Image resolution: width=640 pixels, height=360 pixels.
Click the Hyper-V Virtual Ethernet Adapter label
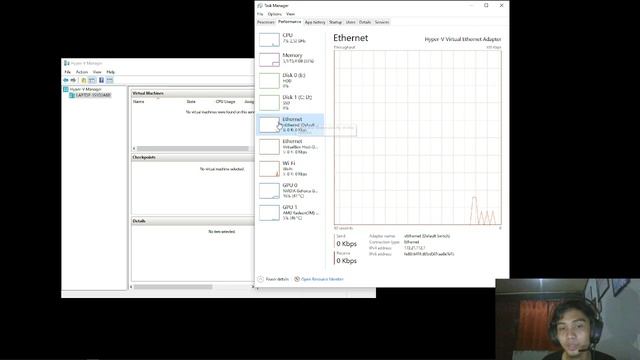463,39
